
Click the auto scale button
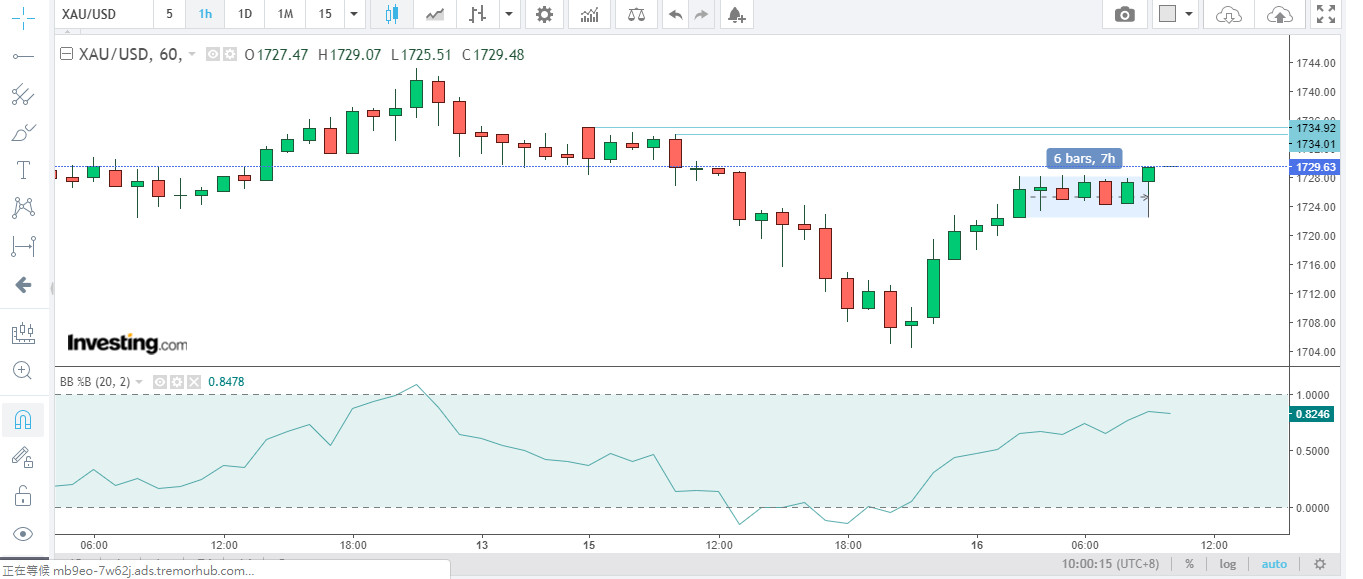click(1274, 564)
